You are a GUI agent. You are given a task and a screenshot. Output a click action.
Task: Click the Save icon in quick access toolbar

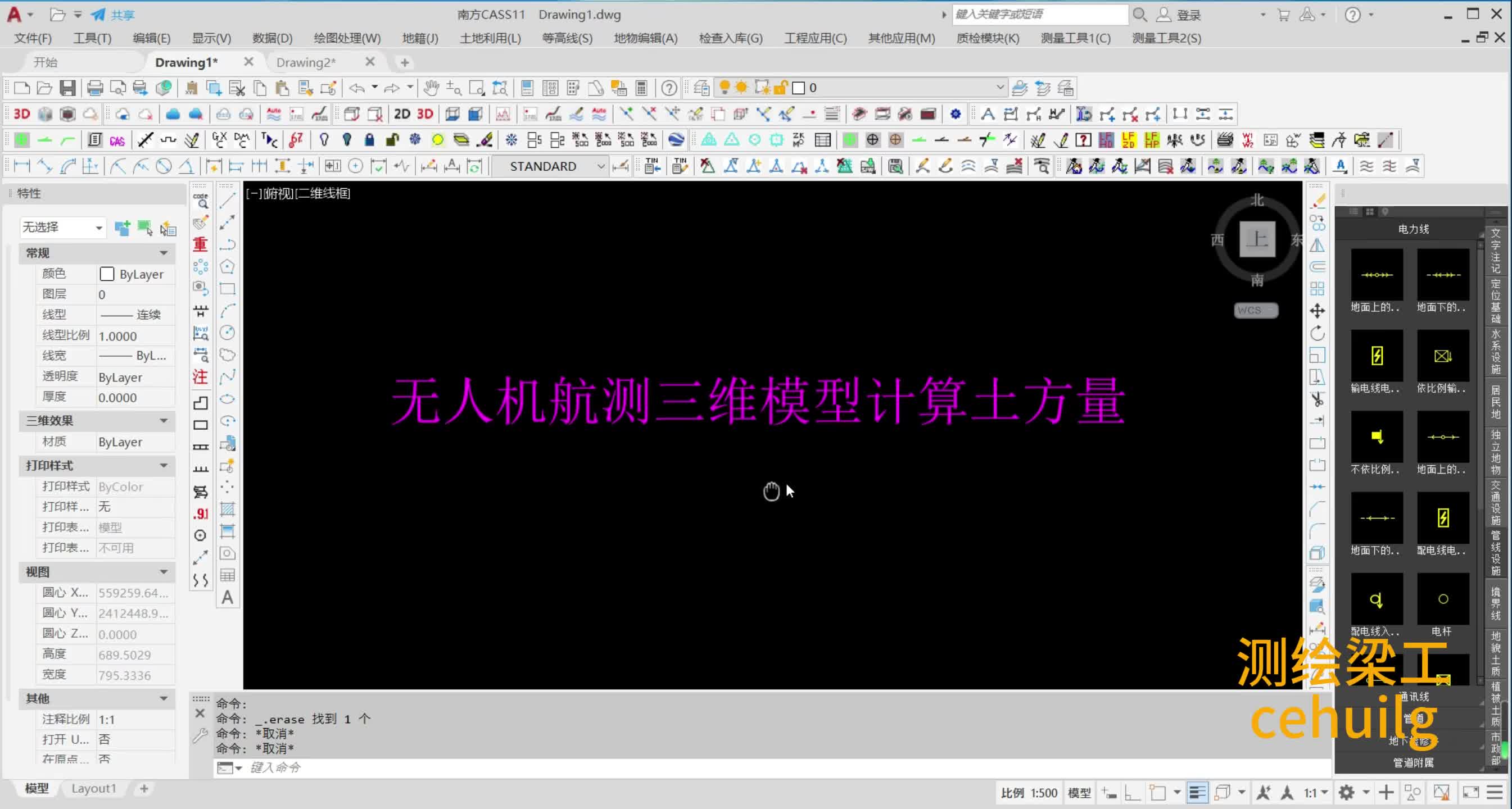coord(68,88)
